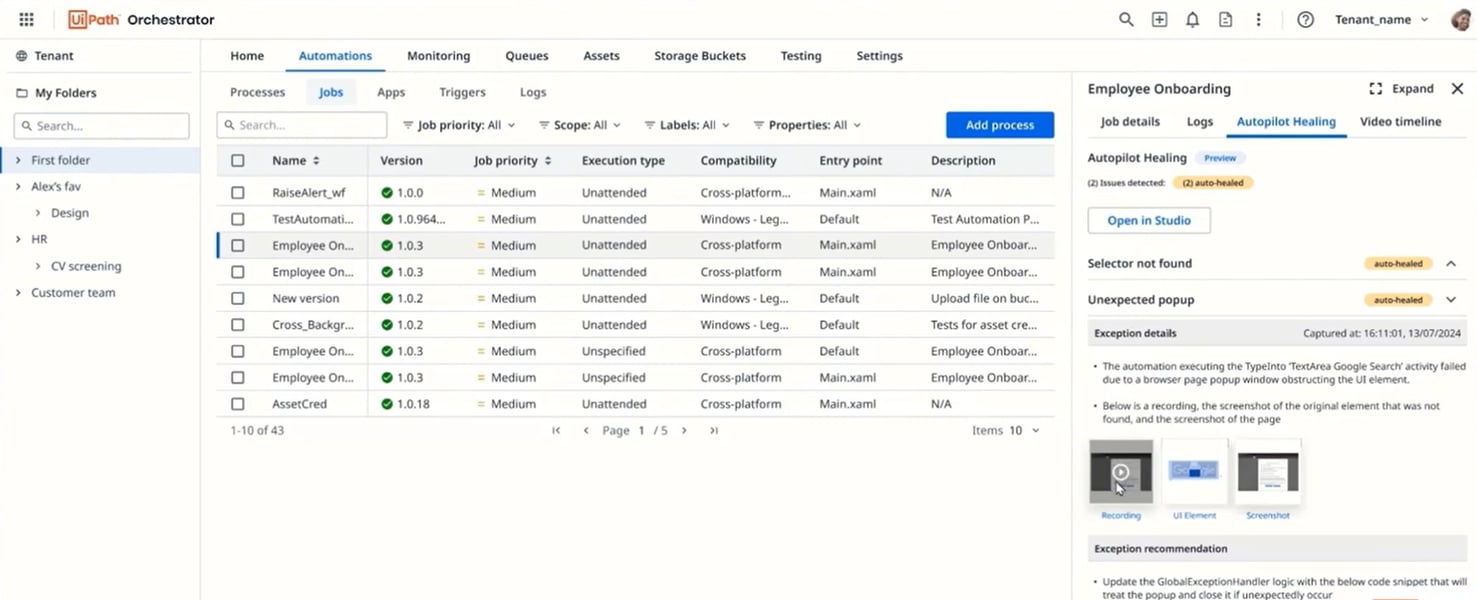Open the Monitoring tab
The width and height of the screenshot is (1477, 600).
click(x=438, y=56)
